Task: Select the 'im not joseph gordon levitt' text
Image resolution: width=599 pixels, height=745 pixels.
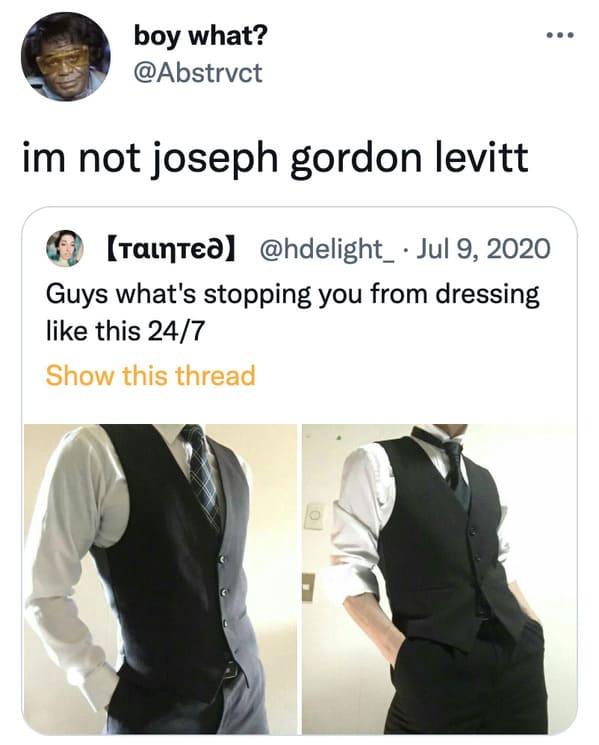Action: click(276, 158)
